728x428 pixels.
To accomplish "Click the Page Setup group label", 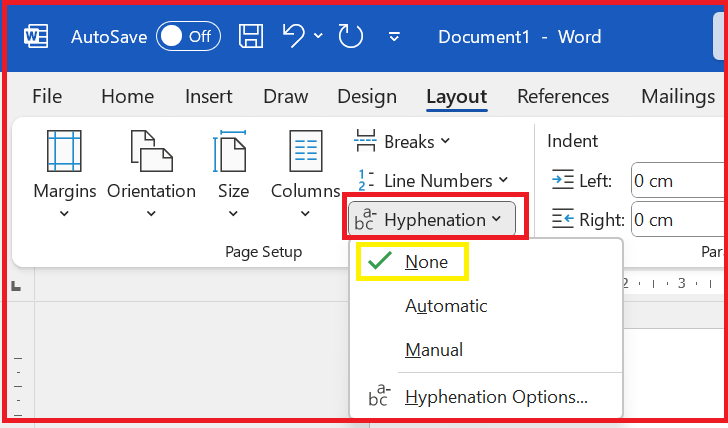I will click(x=264, y=252).
